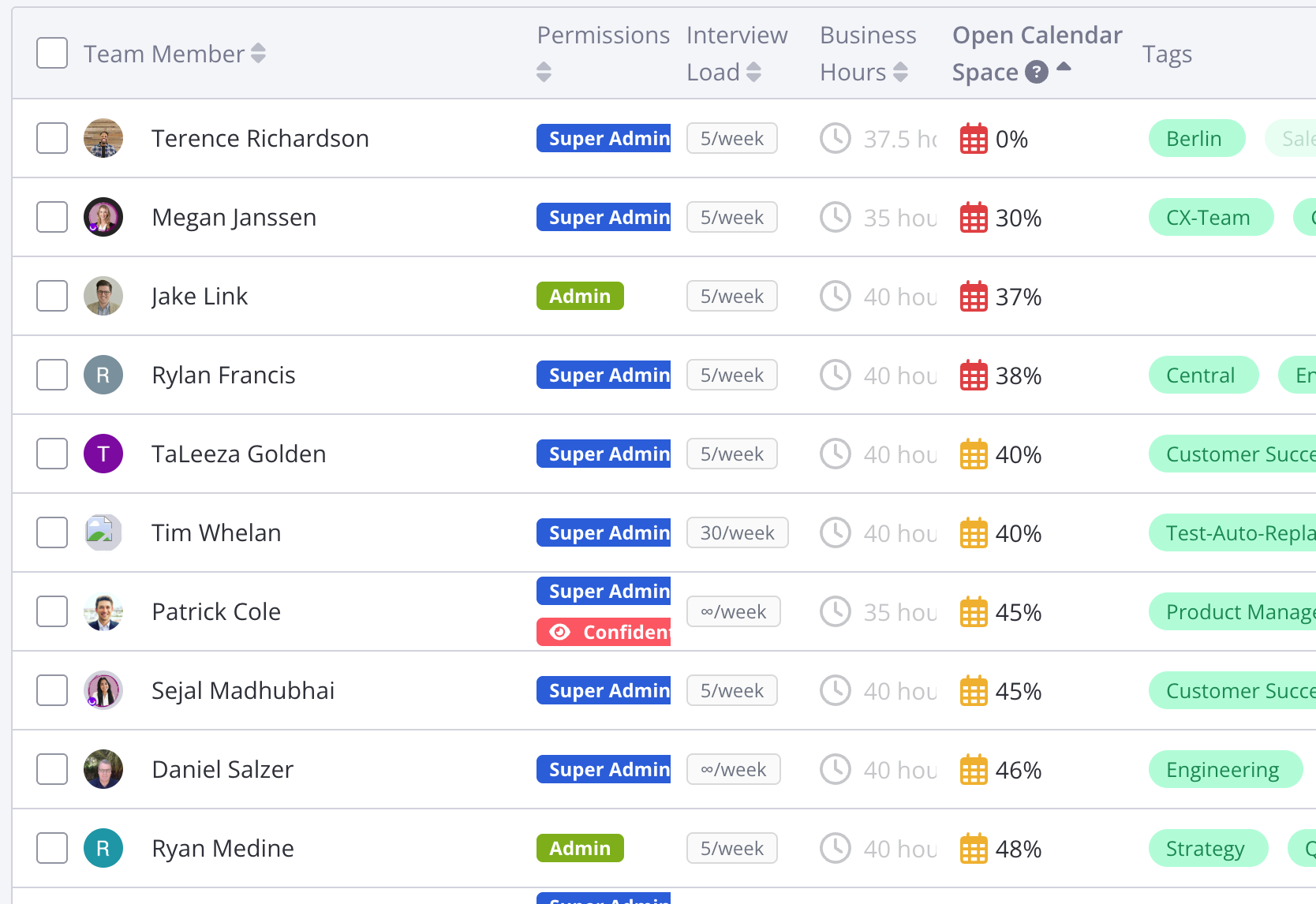
Task: Sort by Business Hours column header
Action: [868, 54]
